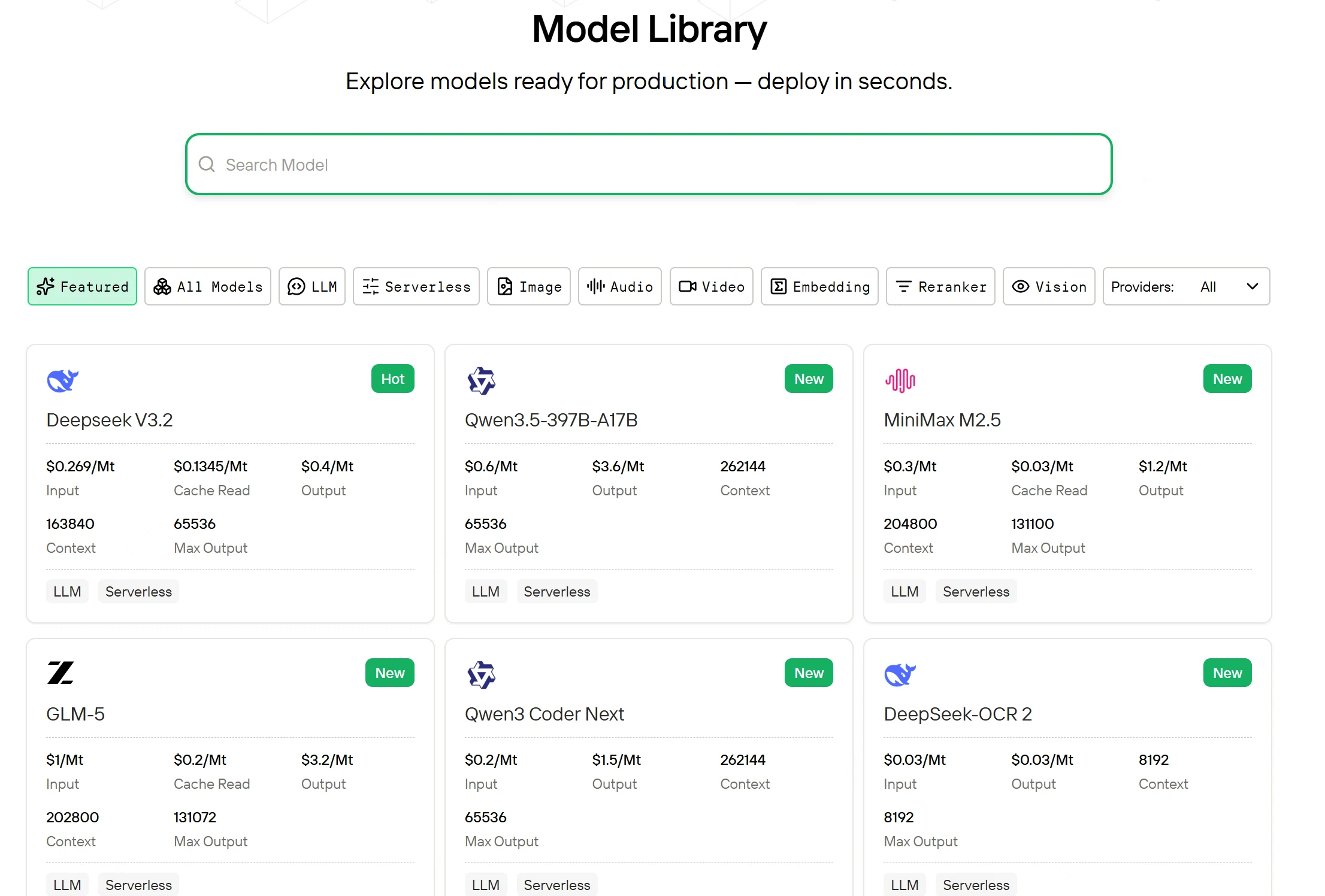Click the New badge on MiniMax M2.5
The height and width of the screenshot is (896, 1325).
(x=1227, y=379)
